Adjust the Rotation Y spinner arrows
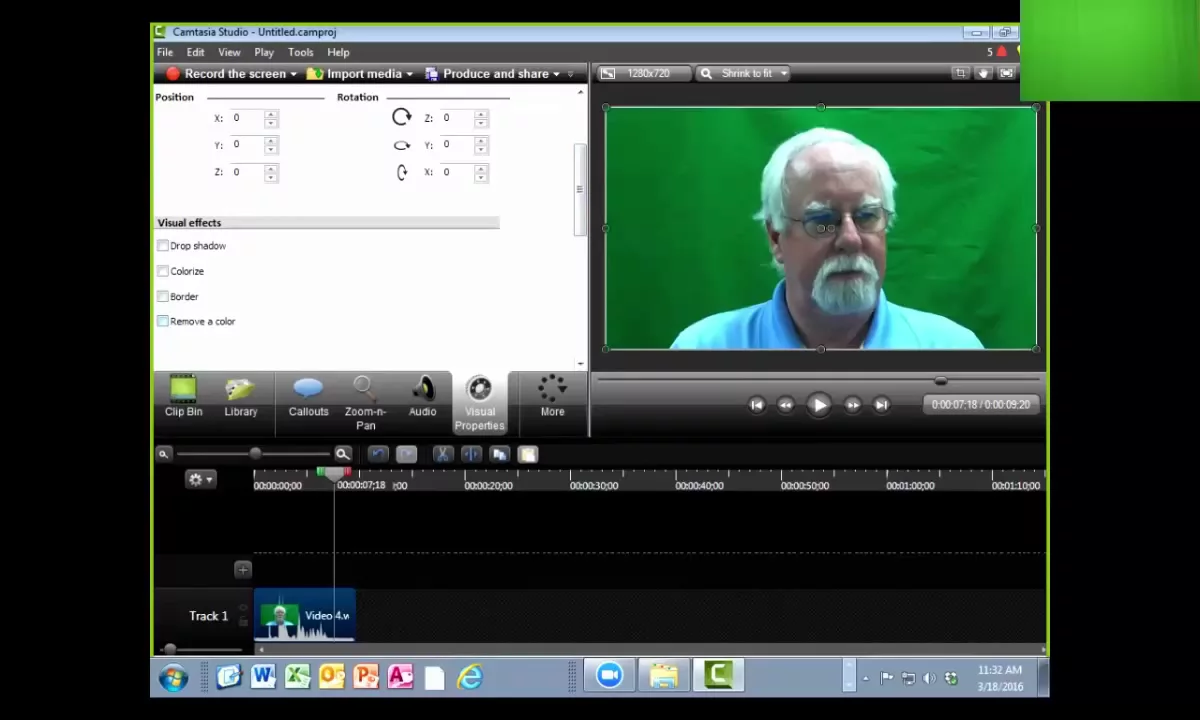 pyautogui.click(x=481, y=145)
